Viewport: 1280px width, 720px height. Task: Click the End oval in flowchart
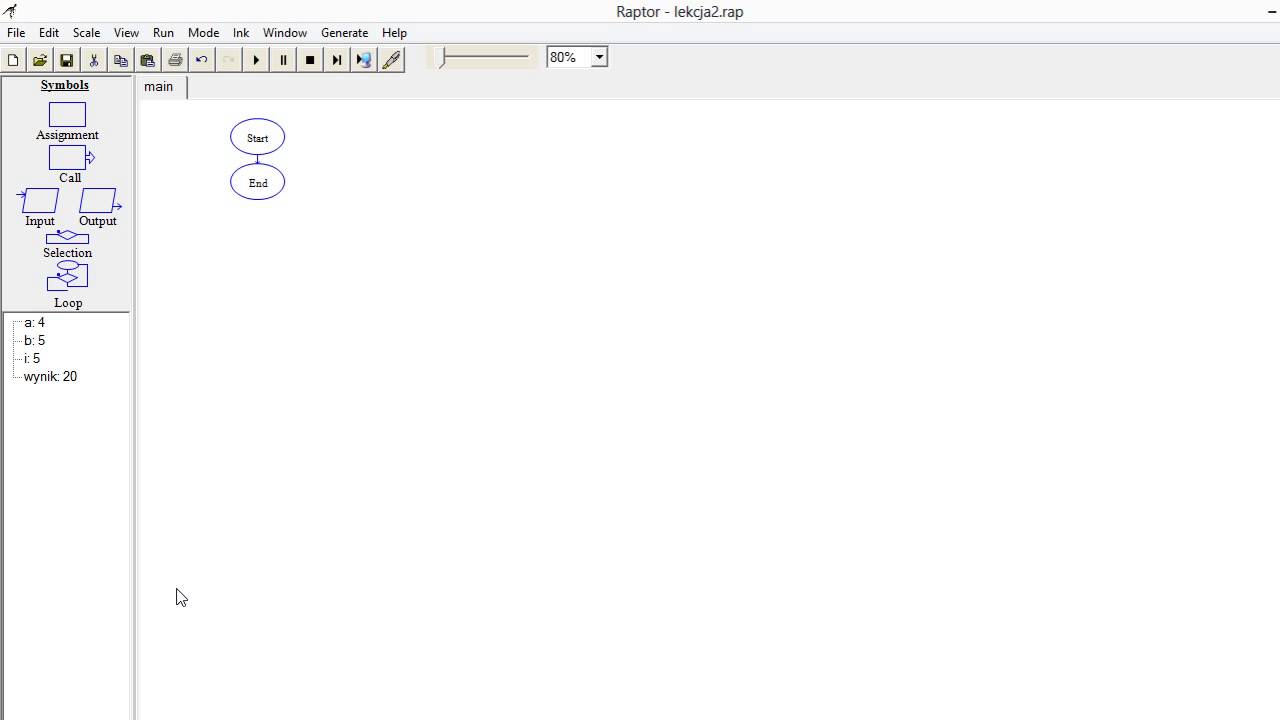(258, 182)
